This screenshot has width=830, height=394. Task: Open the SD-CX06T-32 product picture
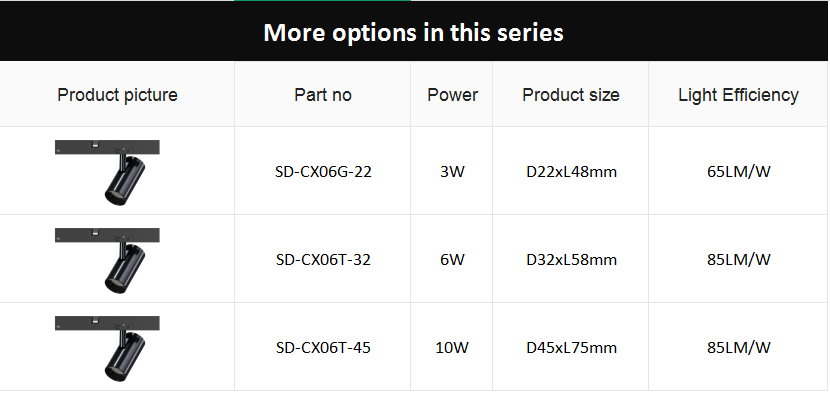[x=107, y=260]
